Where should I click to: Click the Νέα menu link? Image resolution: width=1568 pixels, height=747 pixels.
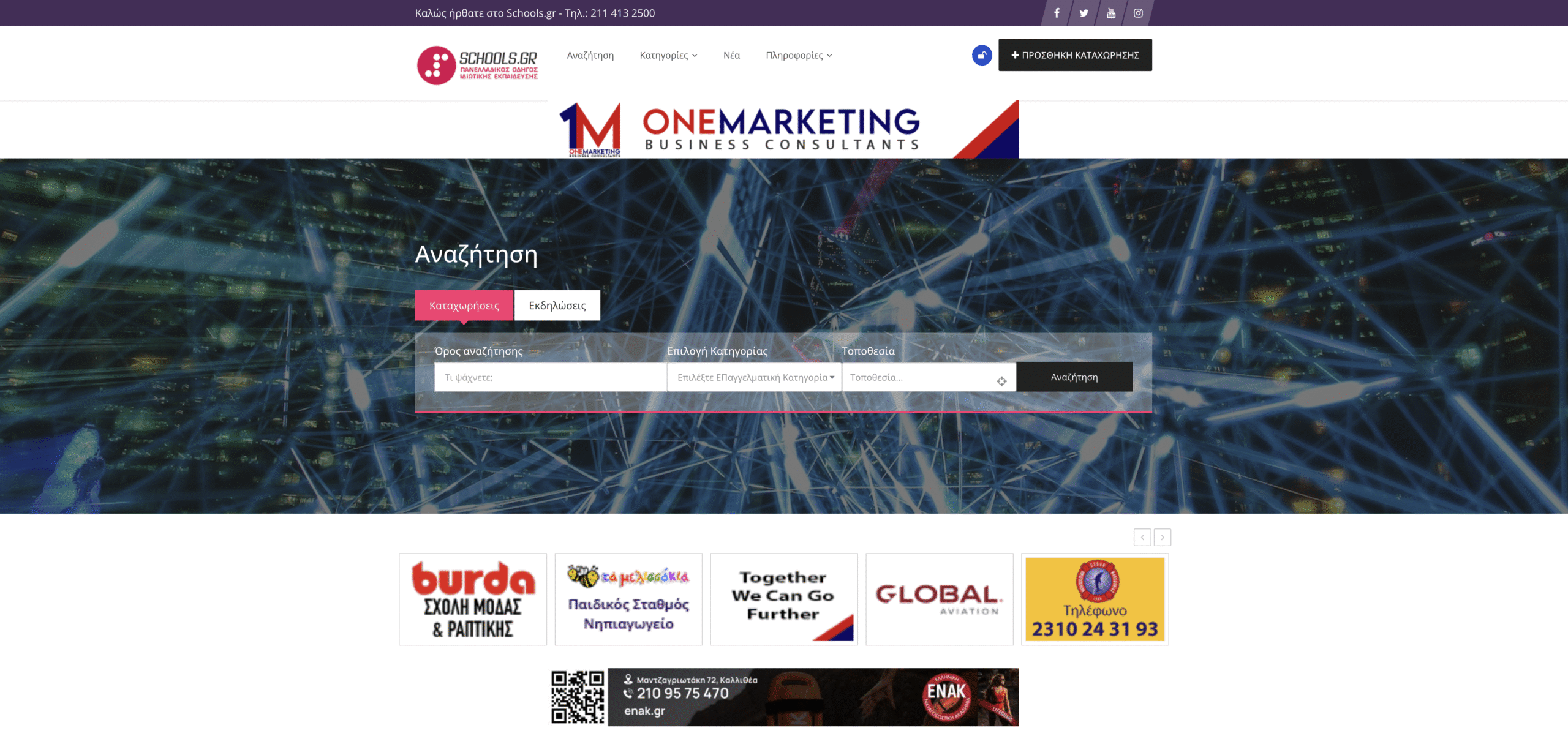(x=731, y=55)
